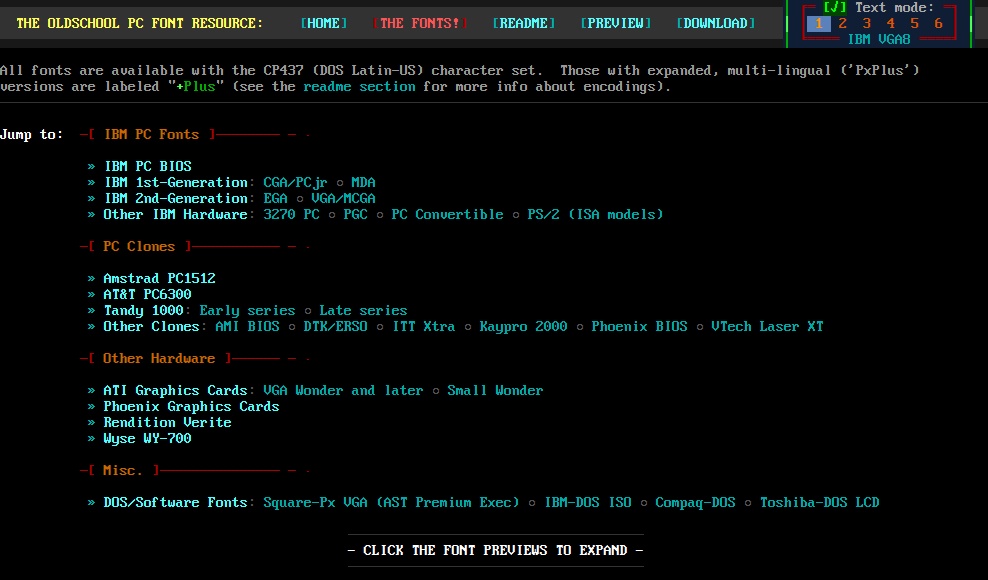
Task: Jump to IBM PC BIOS fonts
Action: (147, 166)
